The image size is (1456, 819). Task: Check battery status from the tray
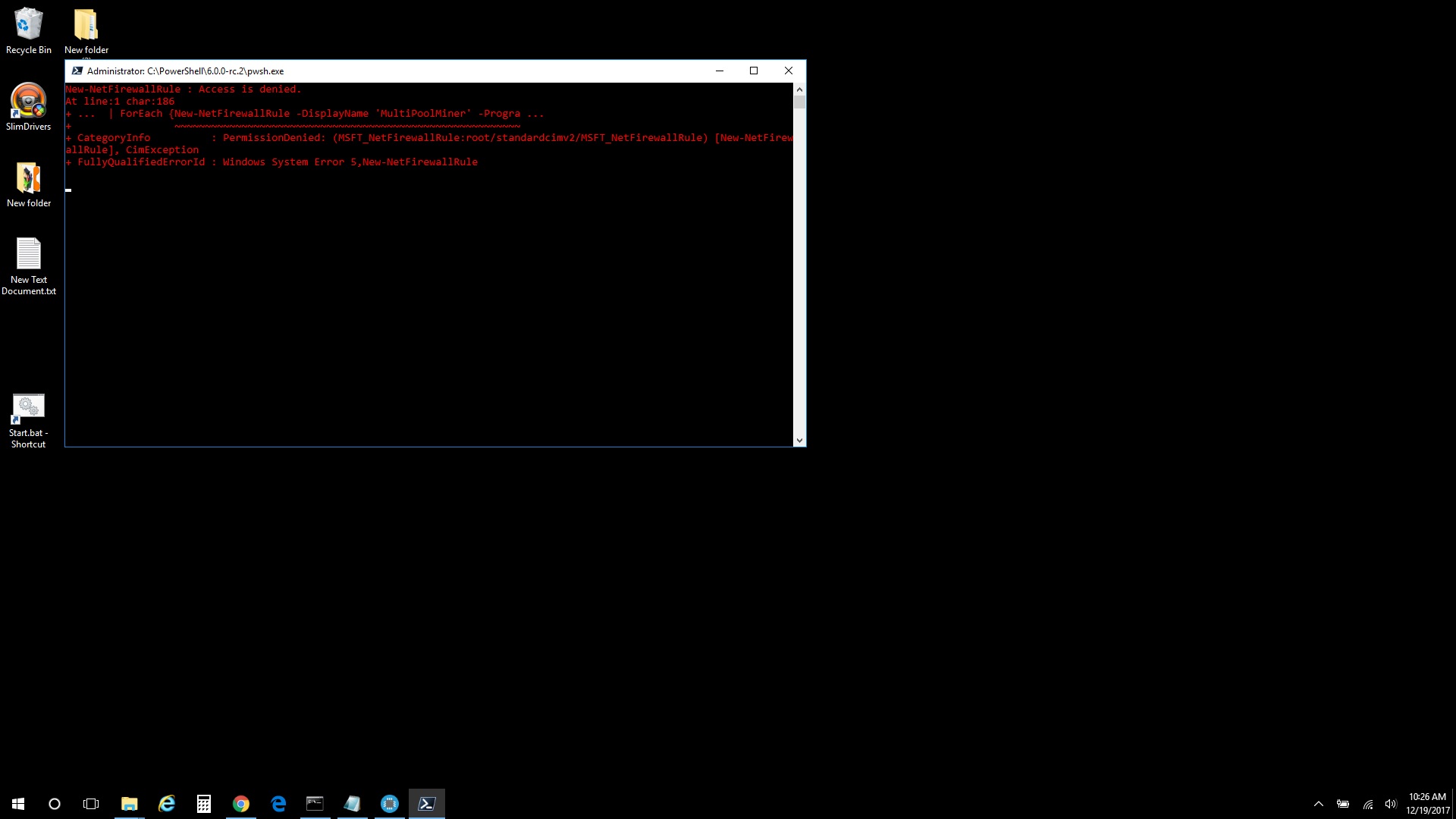coord(1343,803)
